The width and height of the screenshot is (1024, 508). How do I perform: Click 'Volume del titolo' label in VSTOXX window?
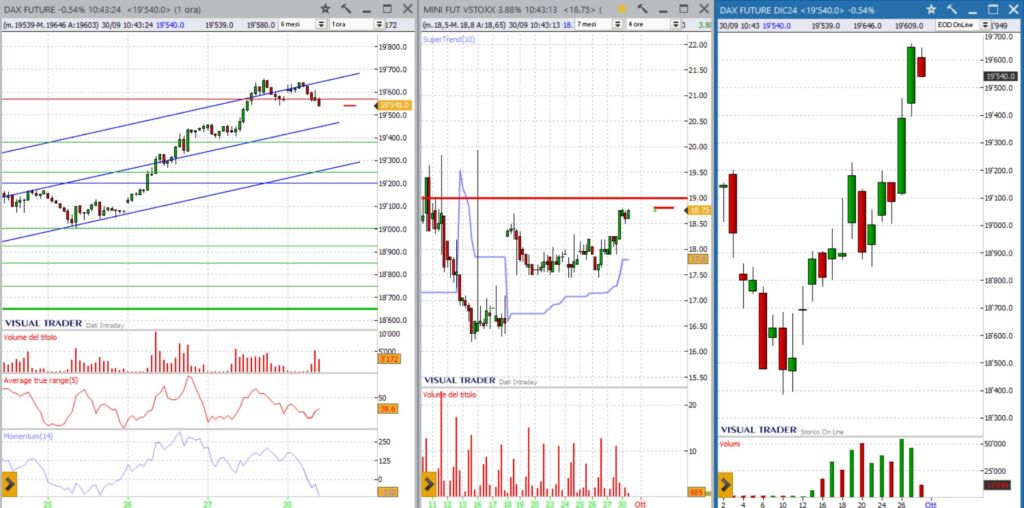449,395
